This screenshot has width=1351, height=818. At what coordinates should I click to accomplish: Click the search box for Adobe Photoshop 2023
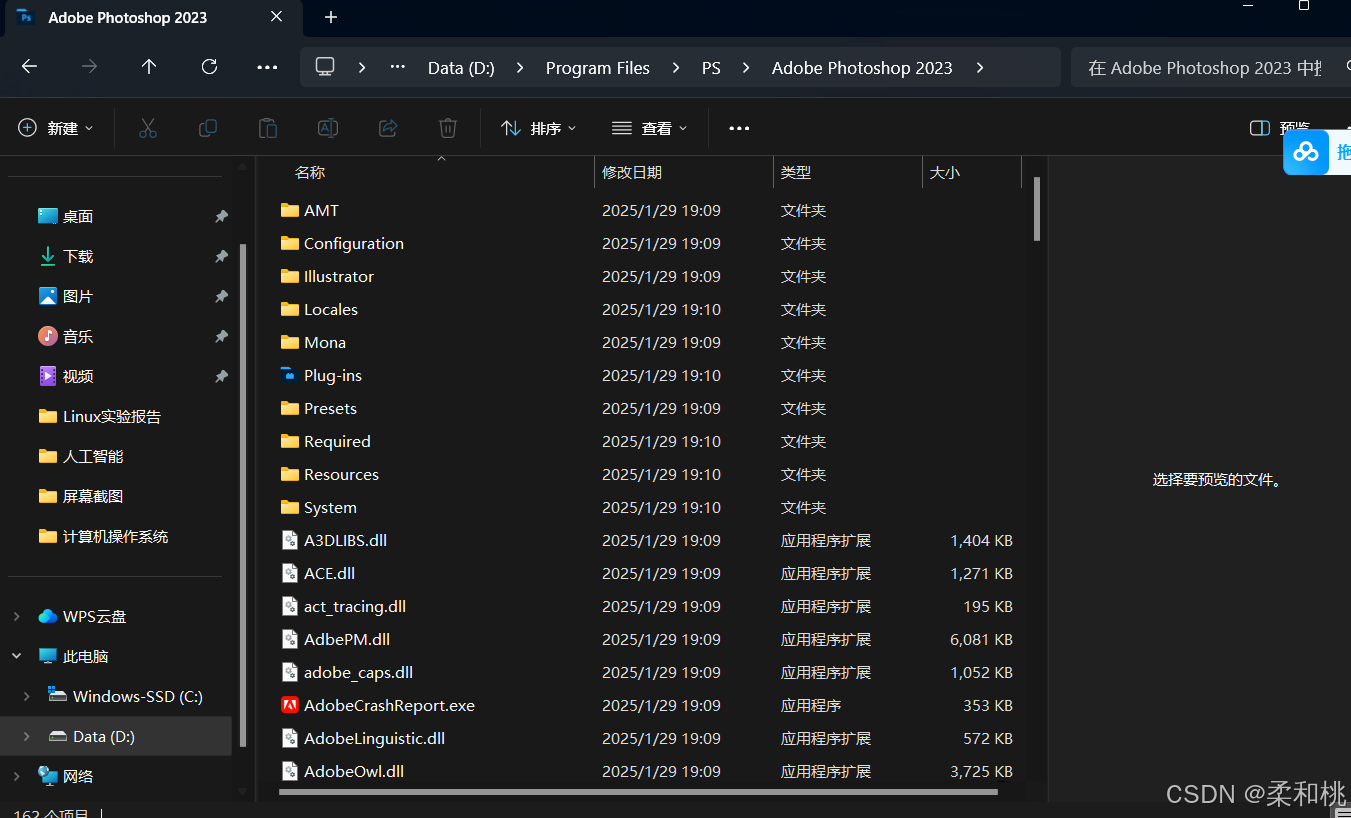tap(1210, 68)
